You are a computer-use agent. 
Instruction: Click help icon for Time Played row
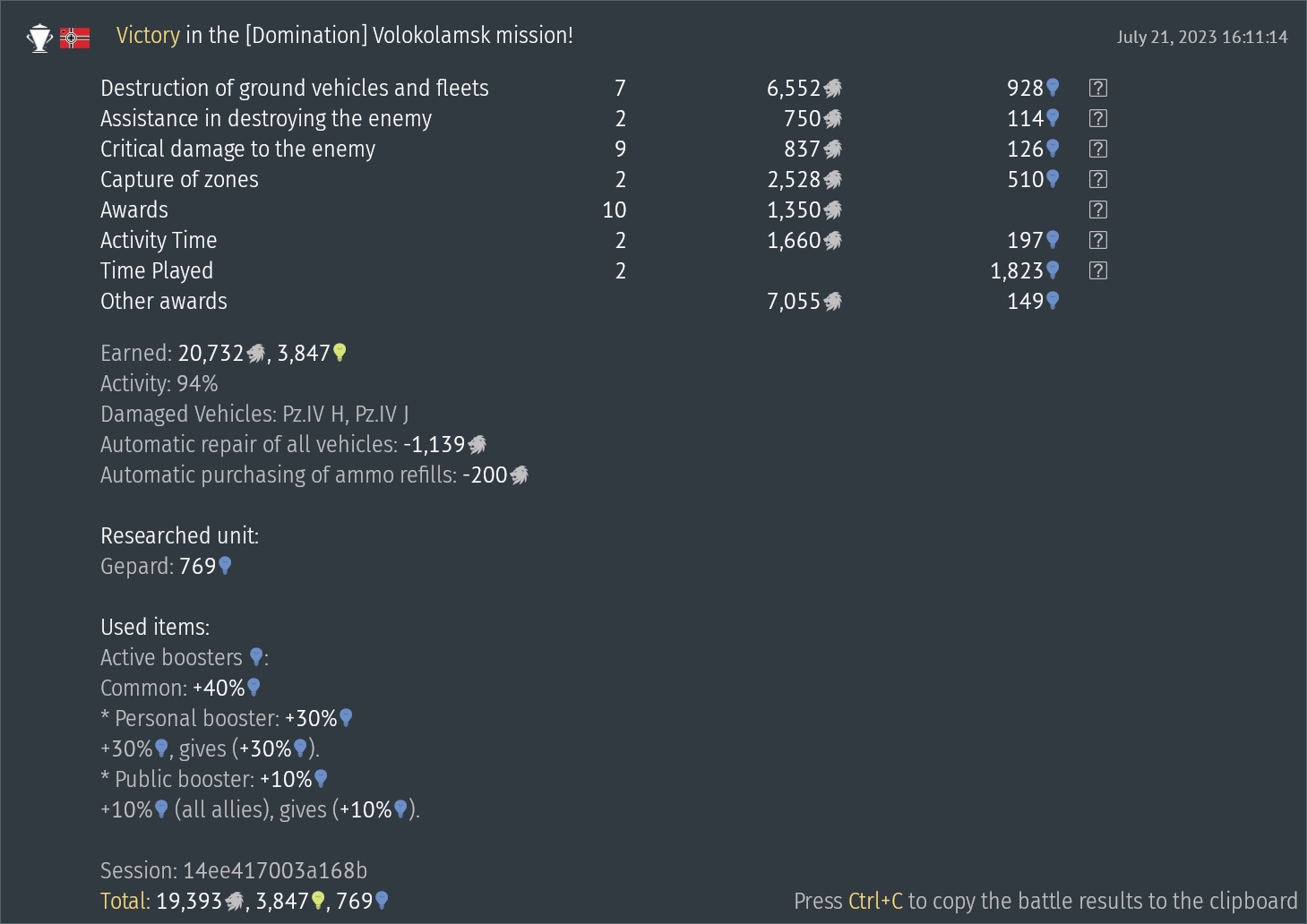1097,270
